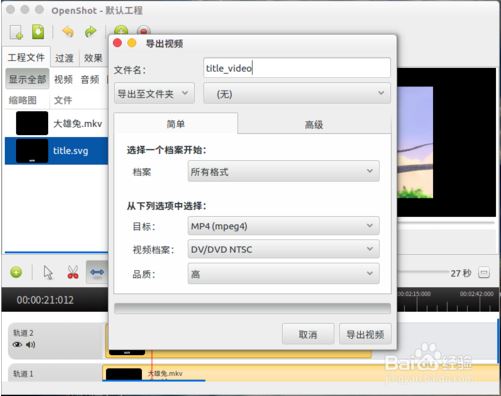The height and width of the screenshot is (396, 501).
Task: Click the 00:02:15:000 ruler mark
Action: click(414, 294)
